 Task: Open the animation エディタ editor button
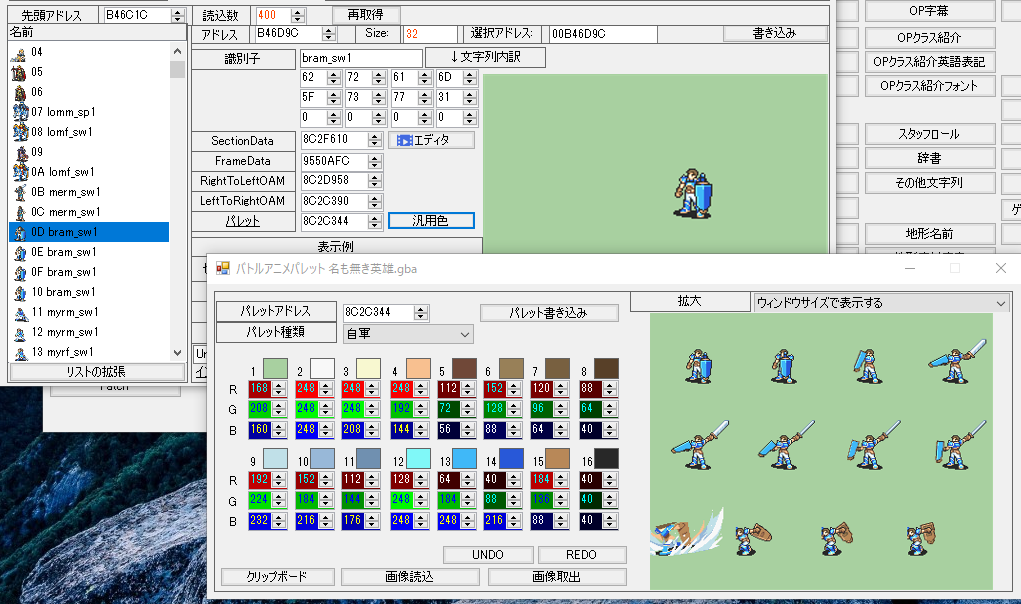click(431, 140)
